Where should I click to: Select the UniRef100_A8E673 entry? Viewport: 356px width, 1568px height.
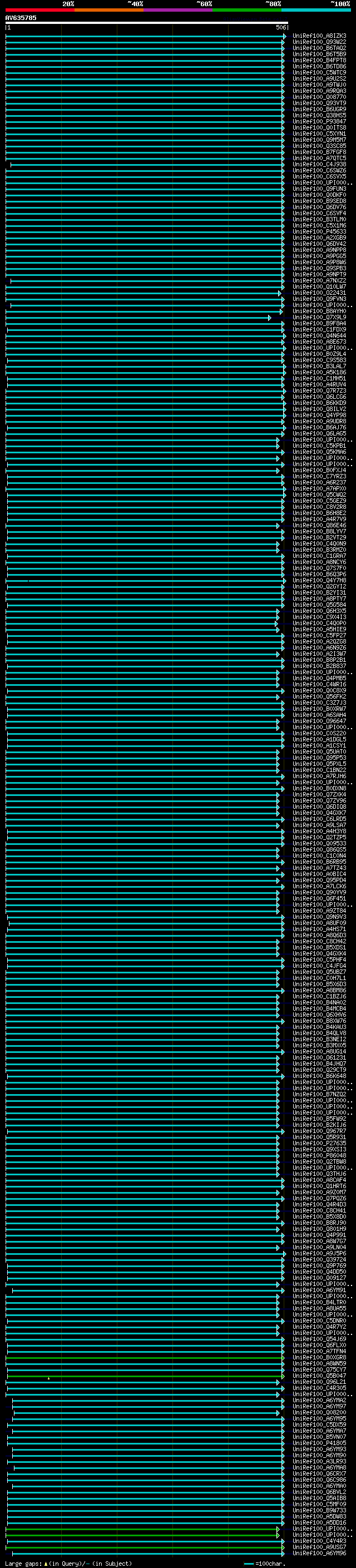pyautogui.click(x=319, y=342)
